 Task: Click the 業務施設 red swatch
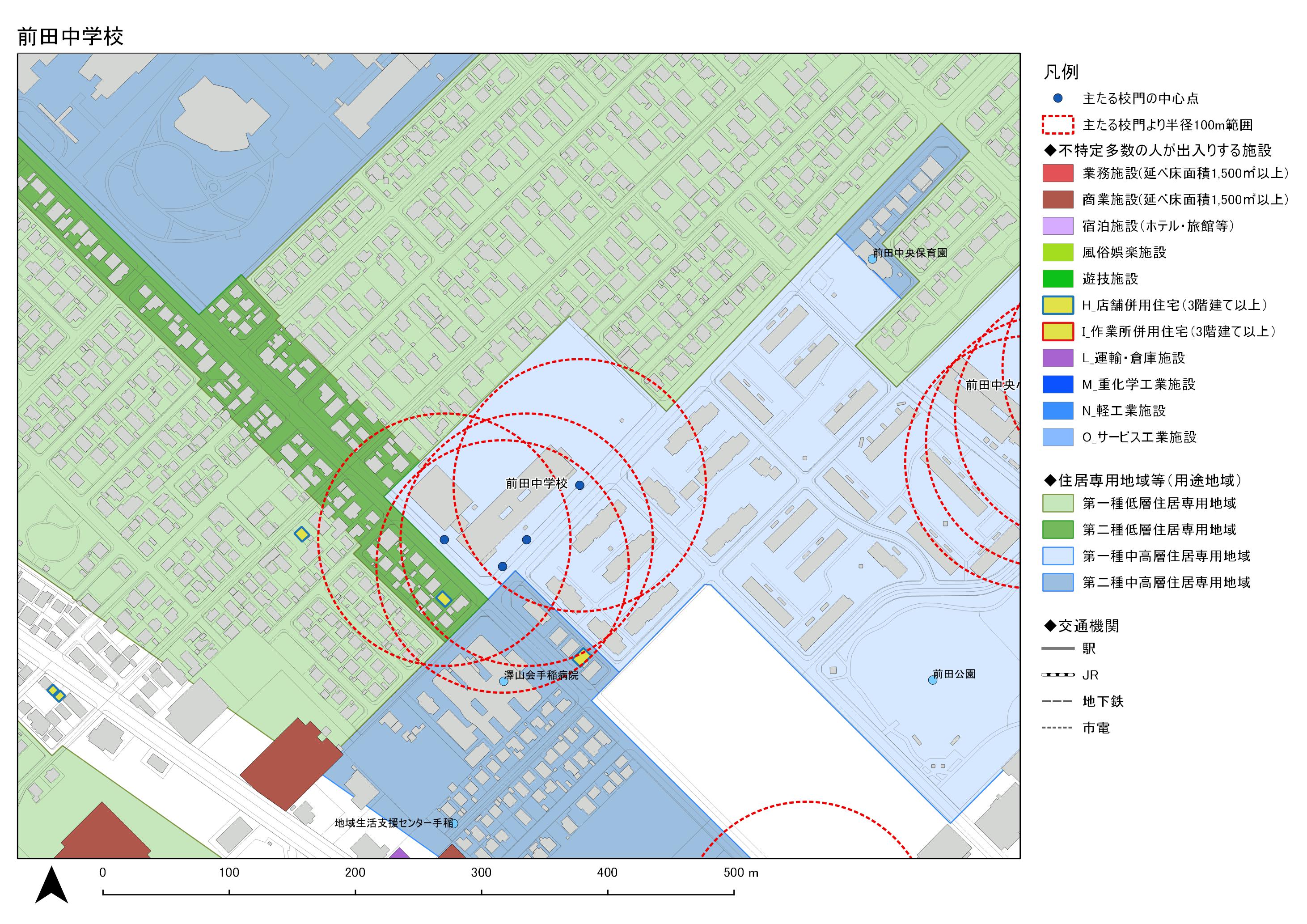(1057, 173)
